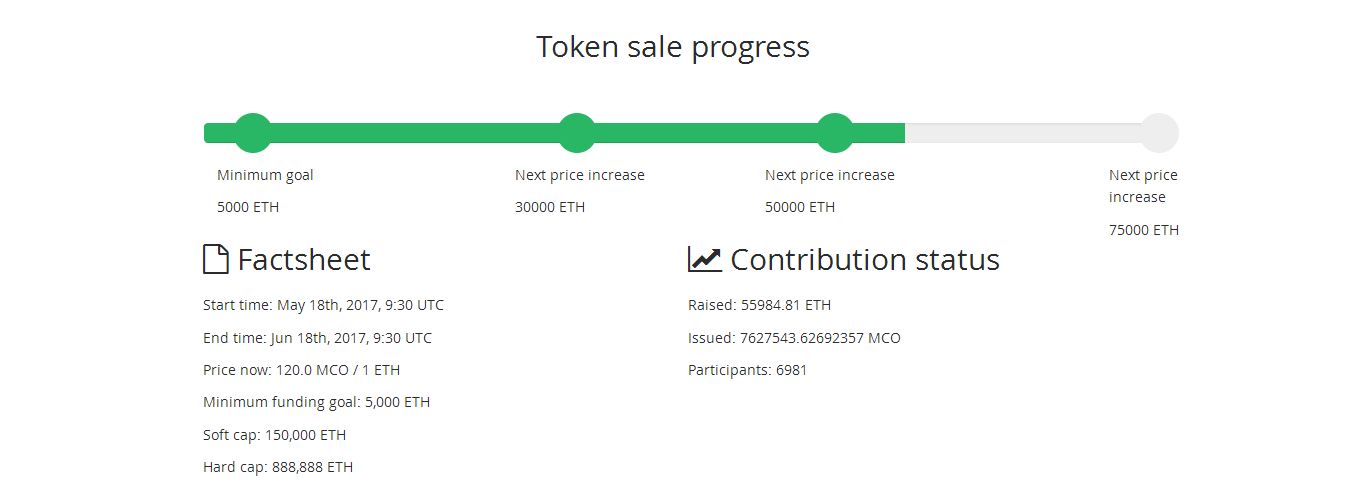Screen dimensions: 1347x504
Task: Click the gray 75000 ETH milestone circle
Action: pos(1159,133)
